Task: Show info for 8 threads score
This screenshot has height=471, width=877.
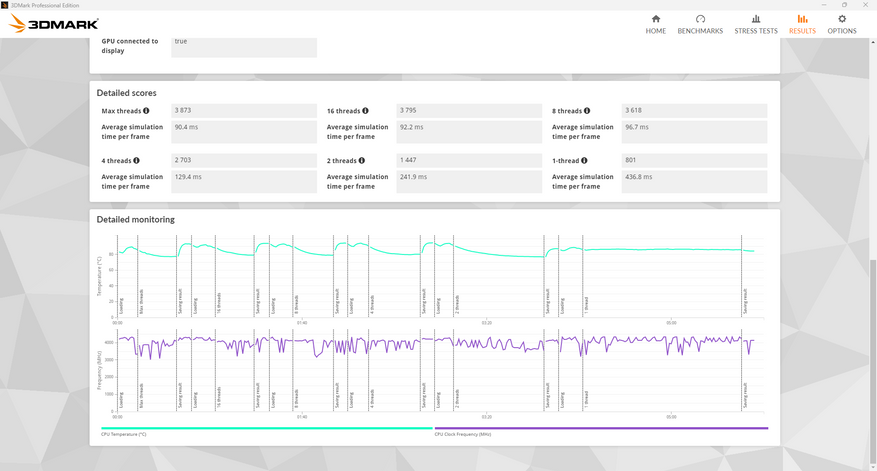Action: click(587, 111)
